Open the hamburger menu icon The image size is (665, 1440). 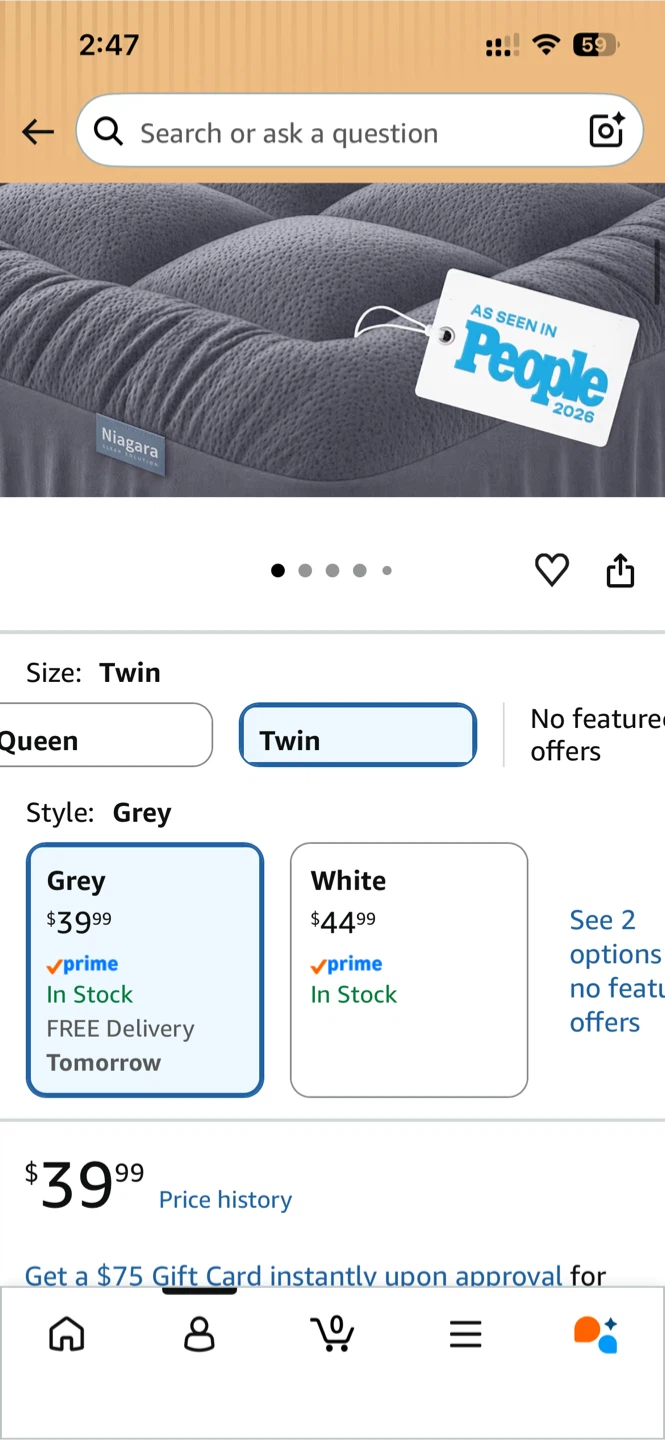click(x=465, y=1334)
